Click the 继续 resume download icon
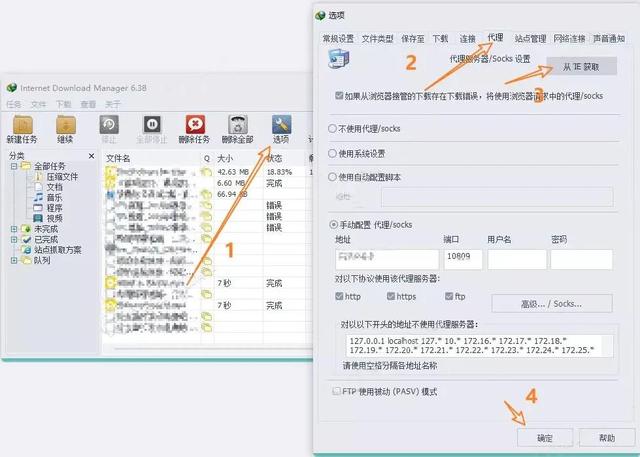 tap(66, 125)
